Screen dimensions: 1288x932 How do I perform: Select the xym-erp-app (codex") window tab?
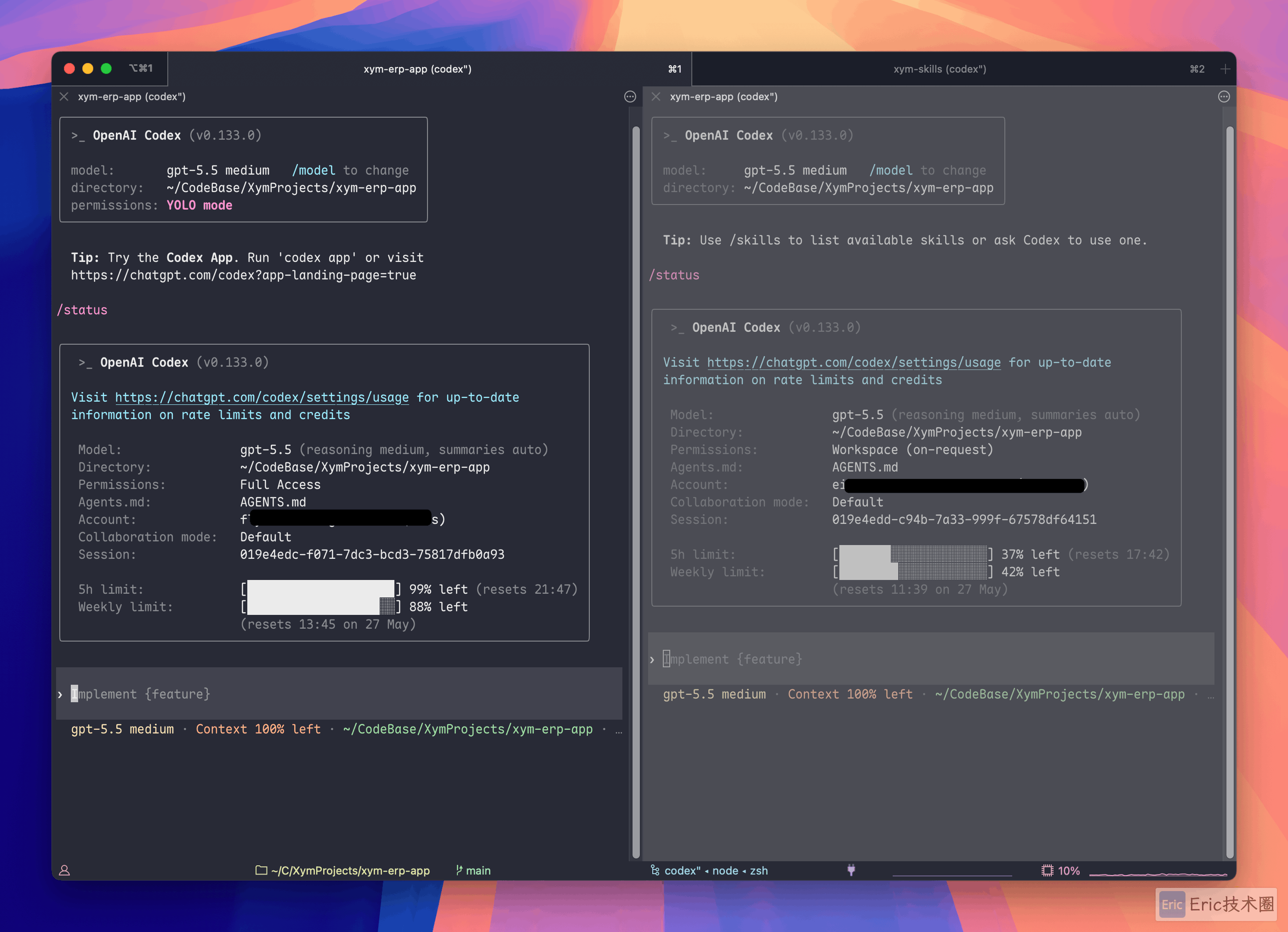point(417,68)
